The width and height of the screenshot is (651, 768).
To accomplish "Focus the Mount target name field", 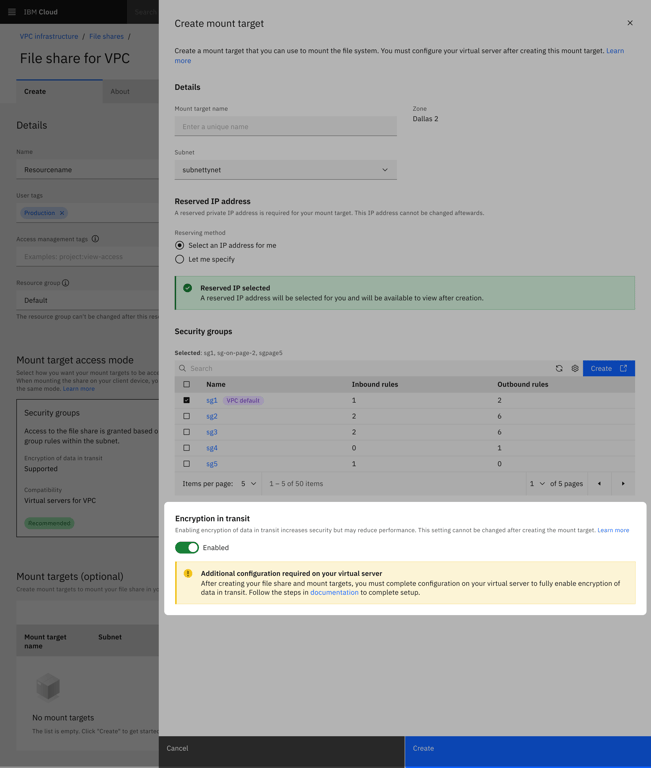I will pyautogui.click(x=286, y=126).
